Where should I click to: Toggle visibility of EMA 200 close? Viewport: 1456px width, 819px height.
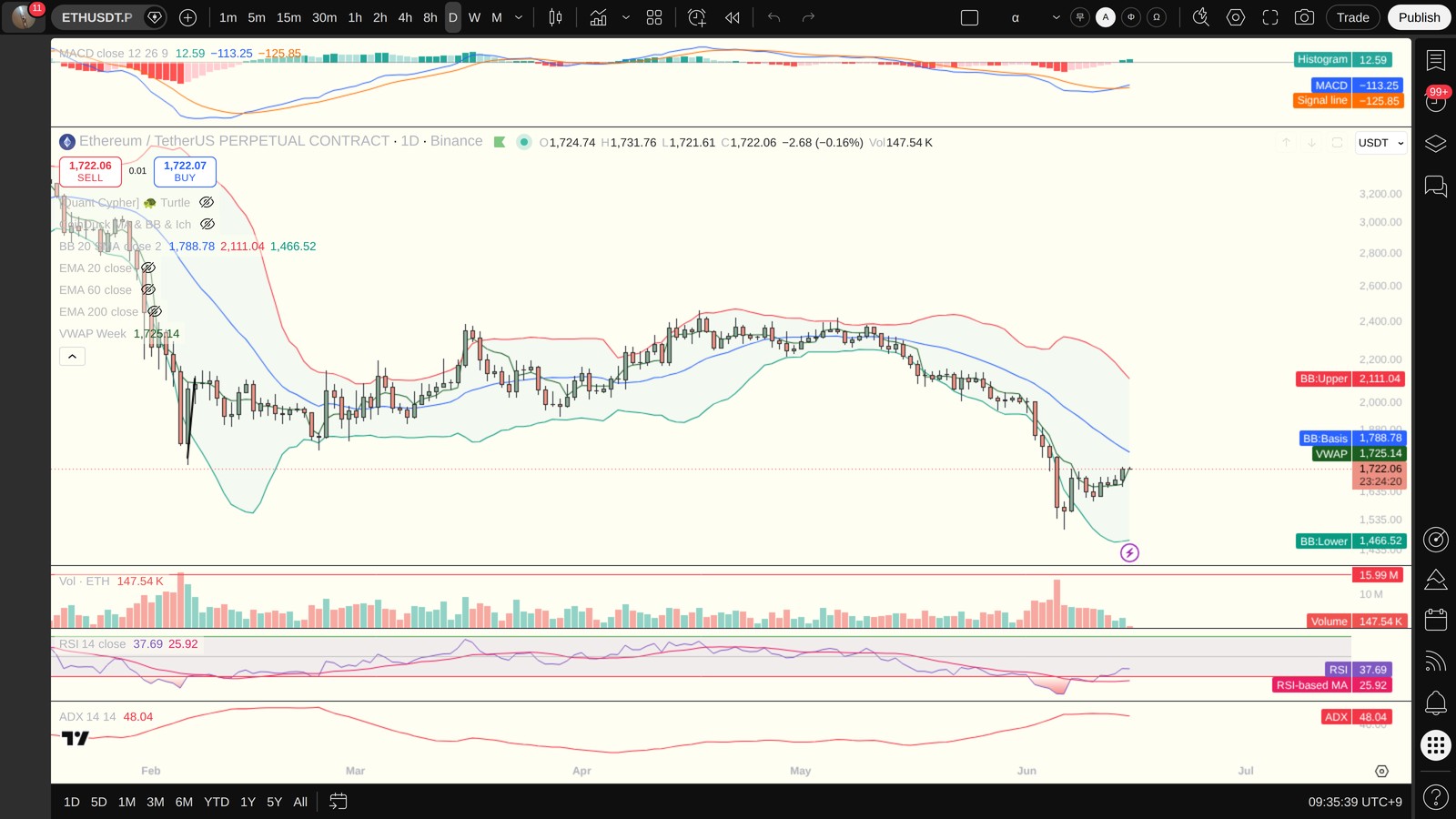(155, 312)
